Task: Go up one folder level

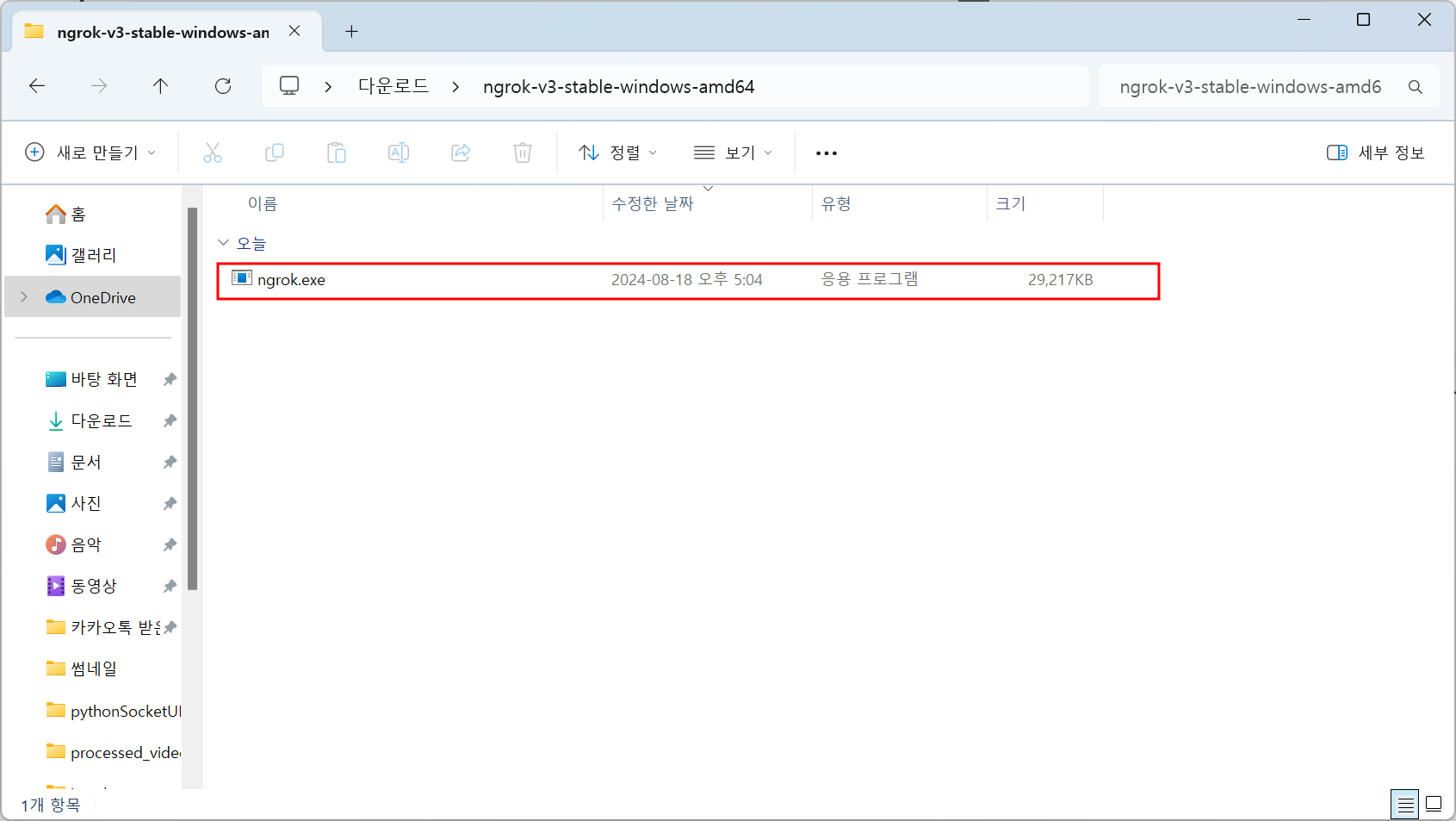Action: 160,86
